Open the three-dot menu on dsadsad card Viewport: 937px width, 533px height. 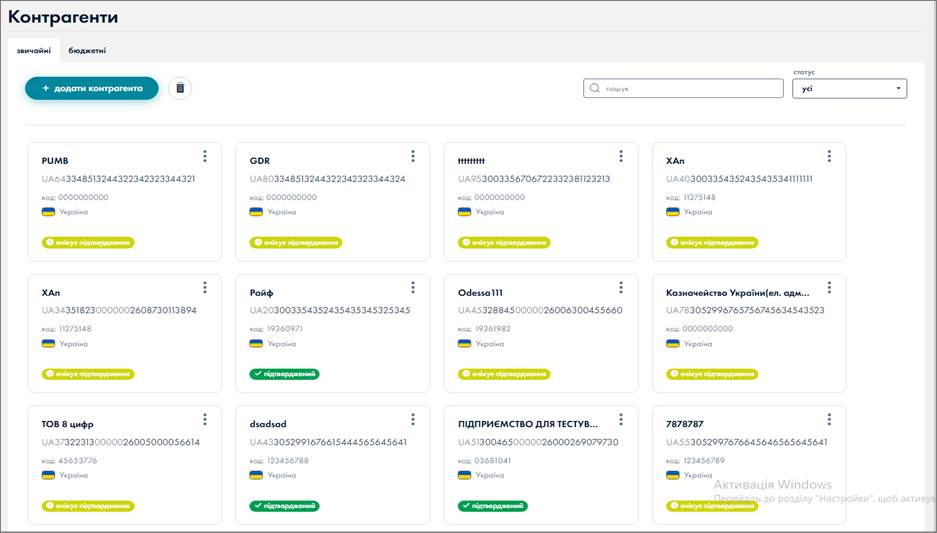(413, 419)
